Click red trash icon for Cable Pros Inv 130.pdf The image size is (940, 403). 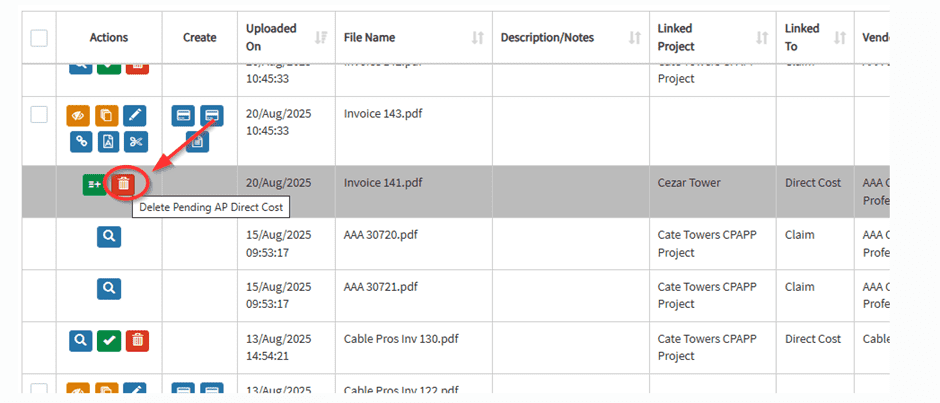click(x=137, y=340)
